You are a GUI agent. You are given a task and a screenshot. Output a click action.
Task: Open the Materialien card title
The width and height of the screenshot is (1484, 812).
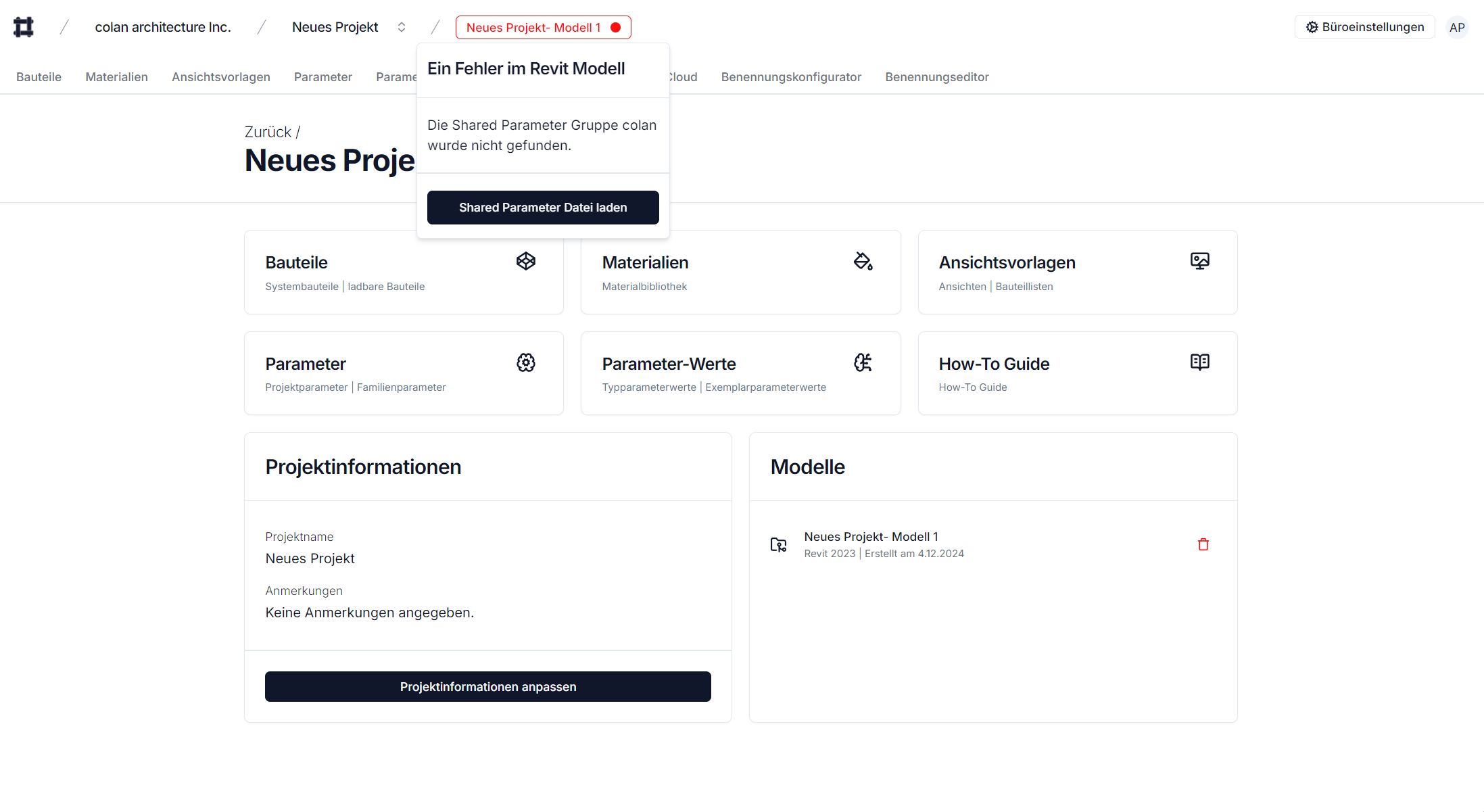645,262
